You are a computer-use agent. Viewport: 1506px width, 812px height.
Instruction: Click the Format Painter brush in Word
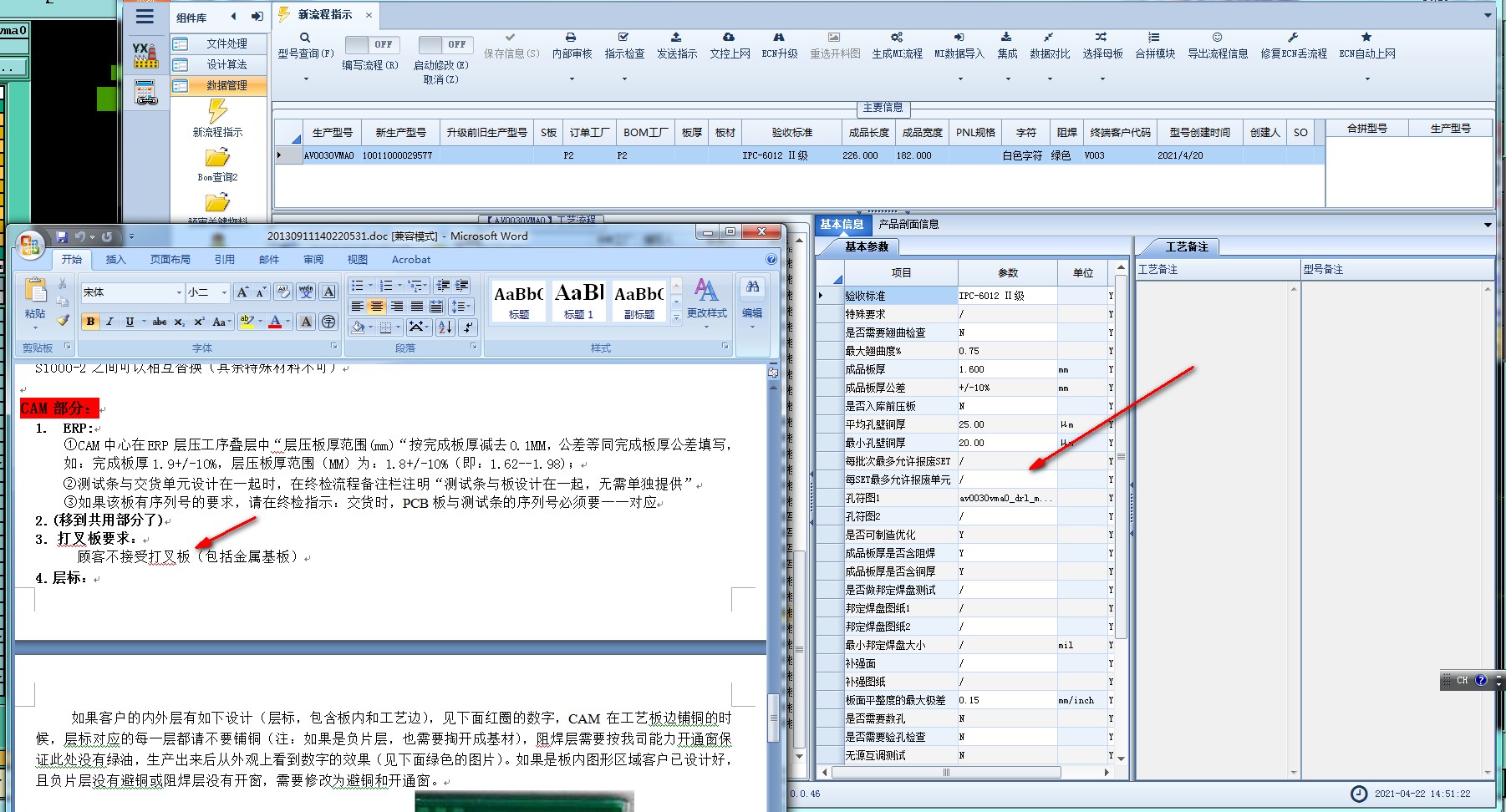(63, 320)
